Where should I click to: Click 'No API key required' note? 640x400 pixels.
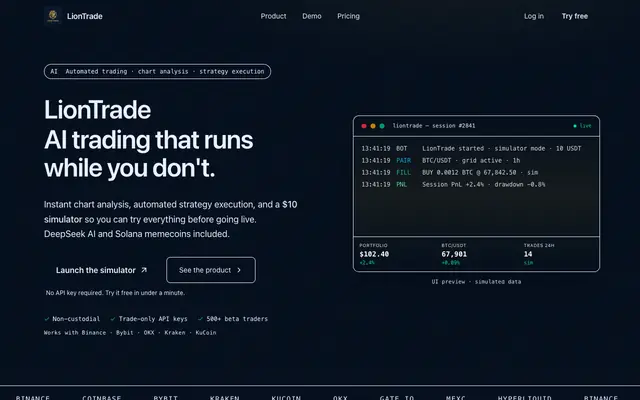point(115,293)
